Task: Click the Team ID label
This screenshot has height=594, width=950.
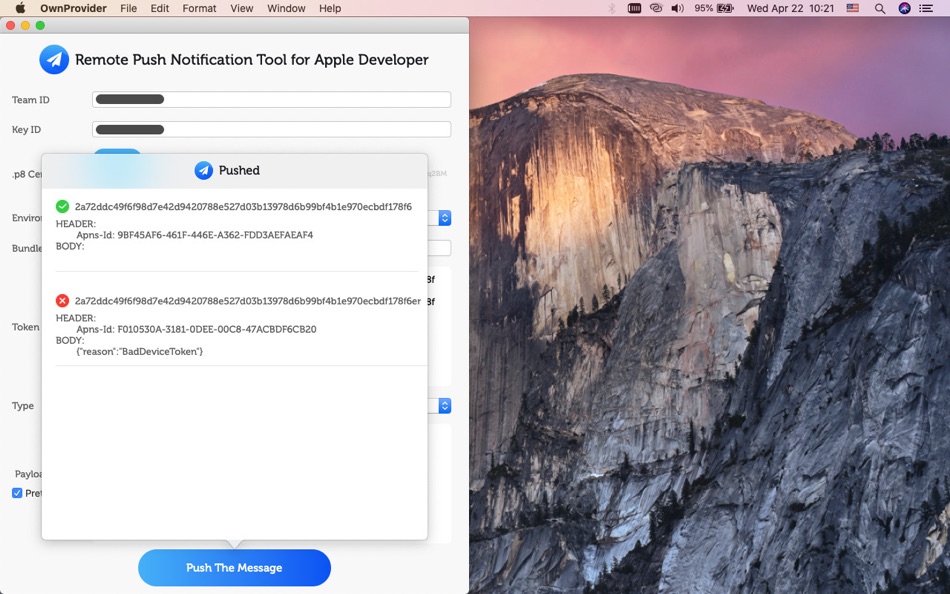Action: pos(31,99)
